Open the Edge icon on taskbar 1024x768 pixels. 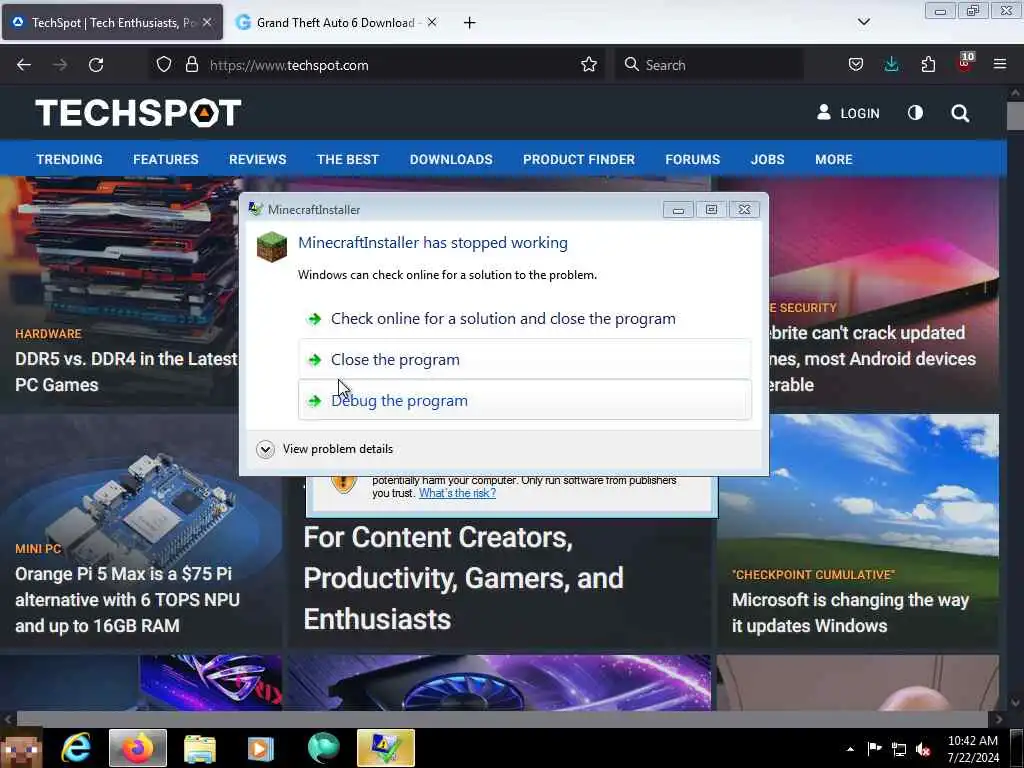coord(323,748)
